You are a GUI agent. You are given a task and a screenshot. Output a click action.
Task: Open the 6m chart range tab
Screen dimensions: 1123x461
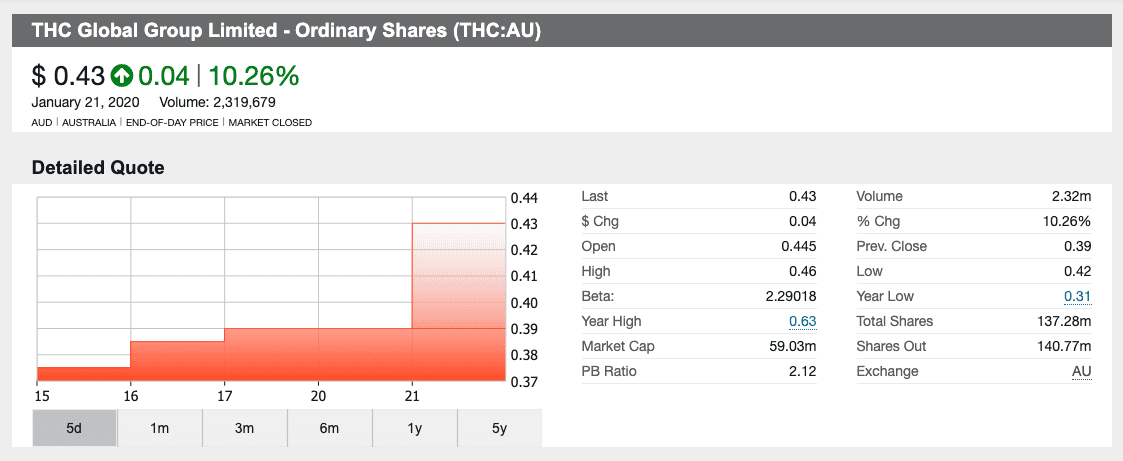pos(329,428)
